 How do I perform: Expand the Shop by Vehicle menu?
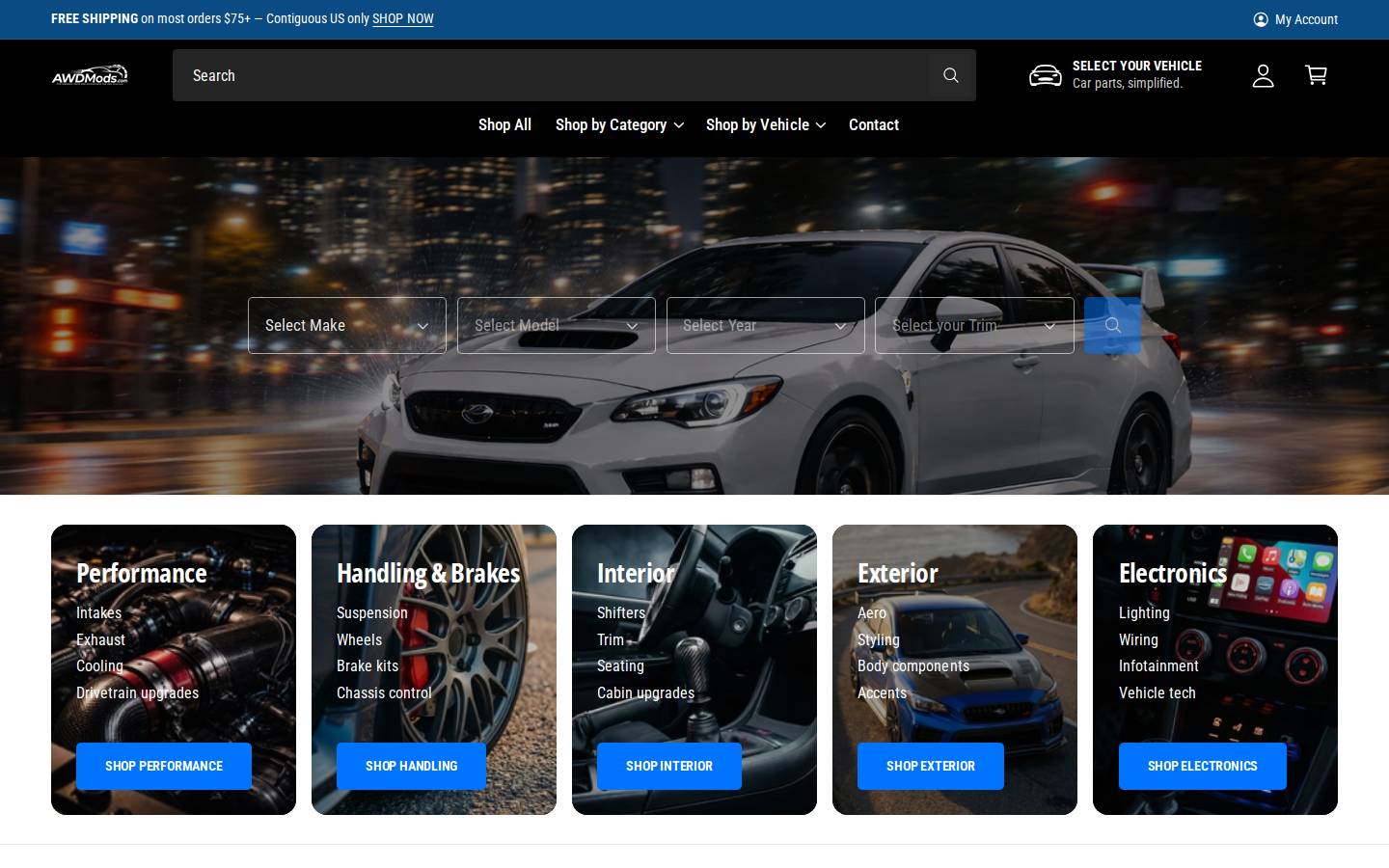766,124
